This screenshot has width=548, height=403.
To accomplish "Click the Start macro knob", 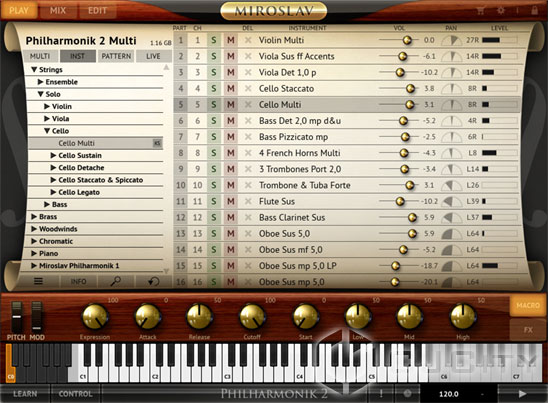I will pyautogui.click(x=305, y=317).
